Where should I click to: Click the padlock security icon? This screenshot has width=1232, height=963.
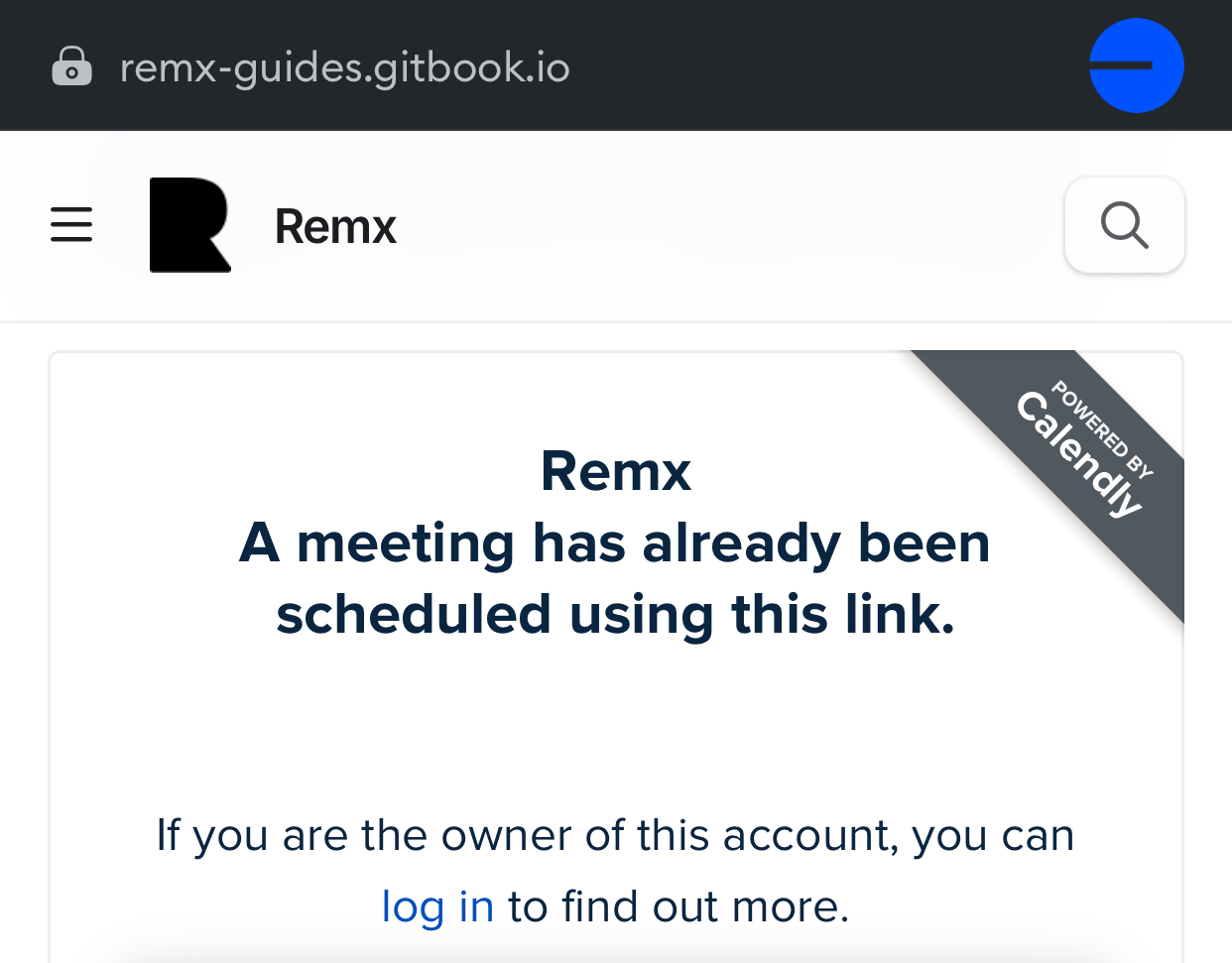coord(71,66)
